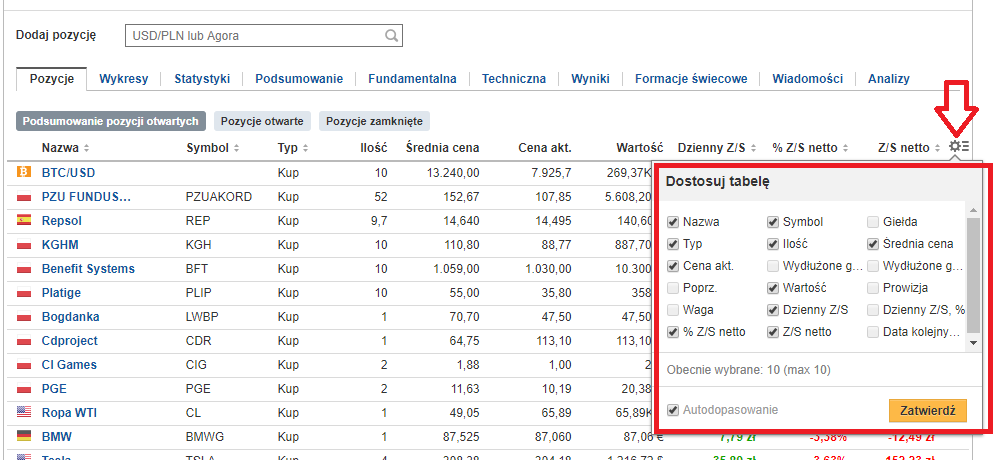This screenshot has width=1000, height=460.
Task: Click the US flag next to Ropa WTI
Action: [24, 412]
